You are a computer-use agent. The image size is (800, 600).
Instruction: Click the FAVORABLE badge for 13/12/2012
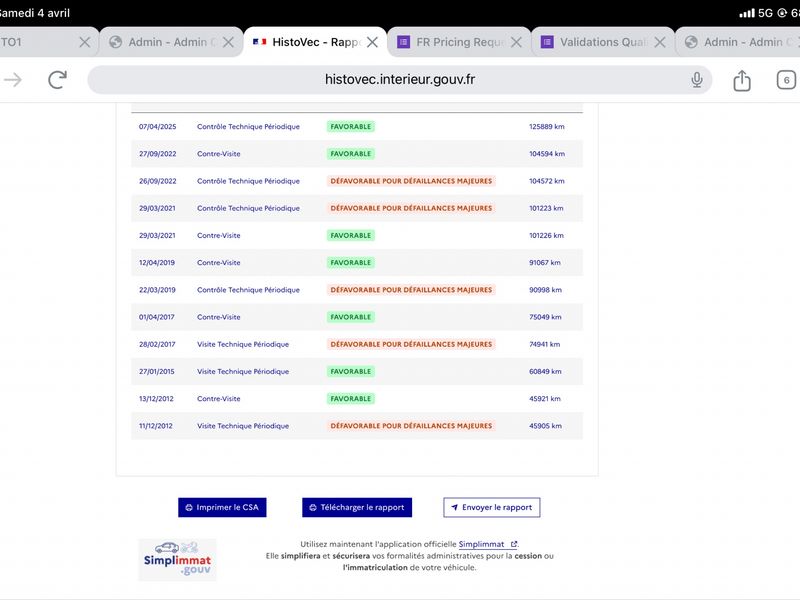click(x=351, y=398)
